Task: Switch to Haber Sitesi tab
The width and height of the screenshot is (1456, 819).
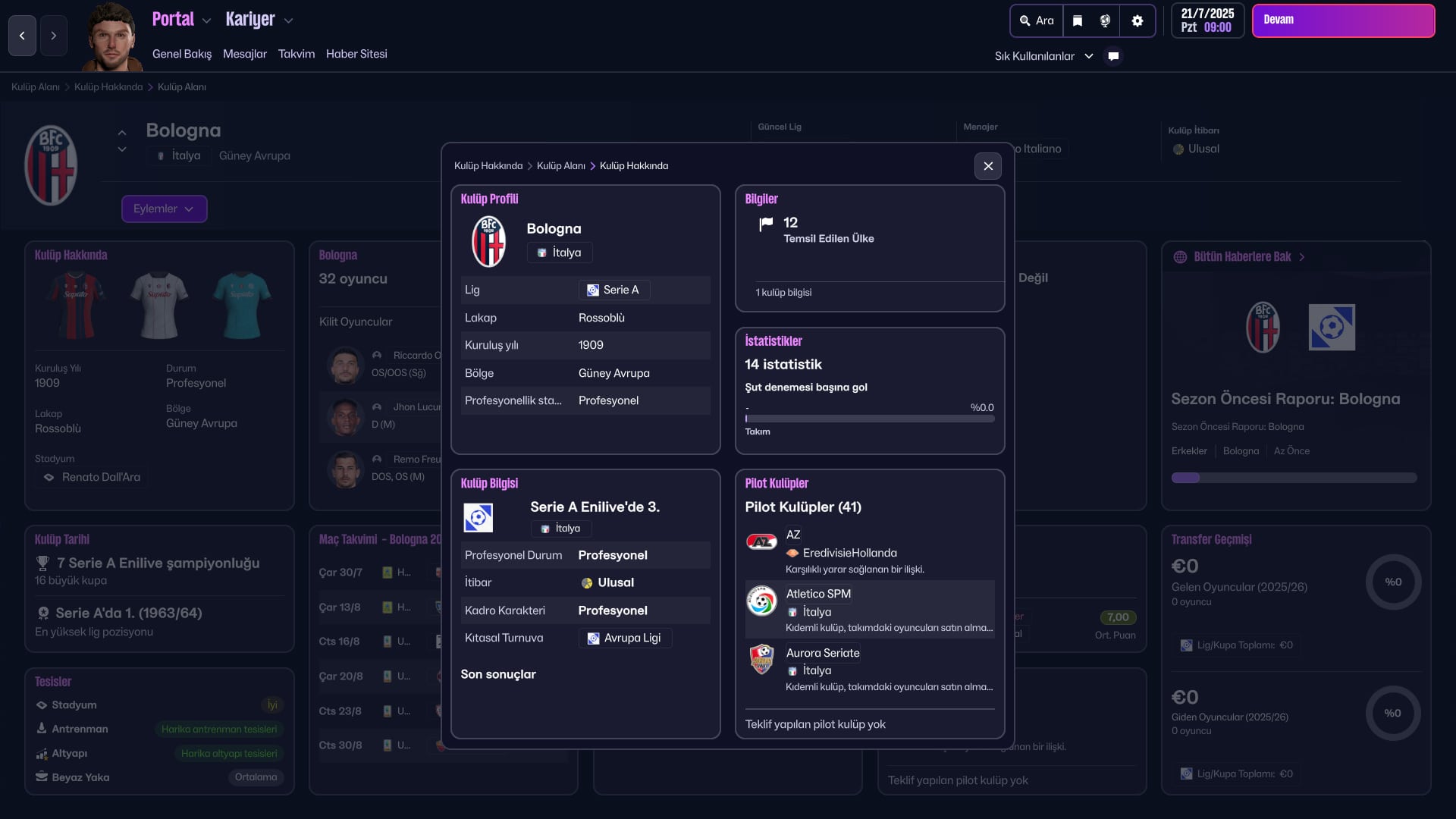Action: pyautogui.click(x=356, y=54)
